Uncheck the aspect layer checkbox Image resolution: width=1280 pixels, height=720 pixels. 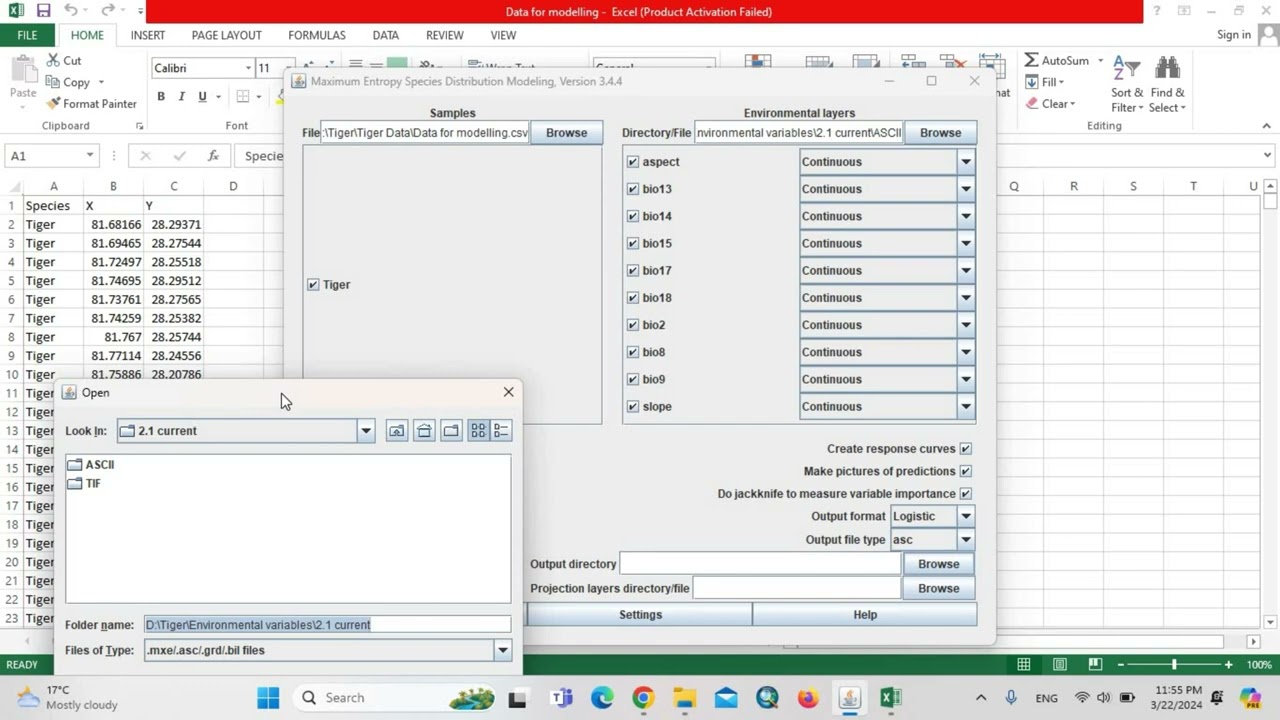point(632,162)
